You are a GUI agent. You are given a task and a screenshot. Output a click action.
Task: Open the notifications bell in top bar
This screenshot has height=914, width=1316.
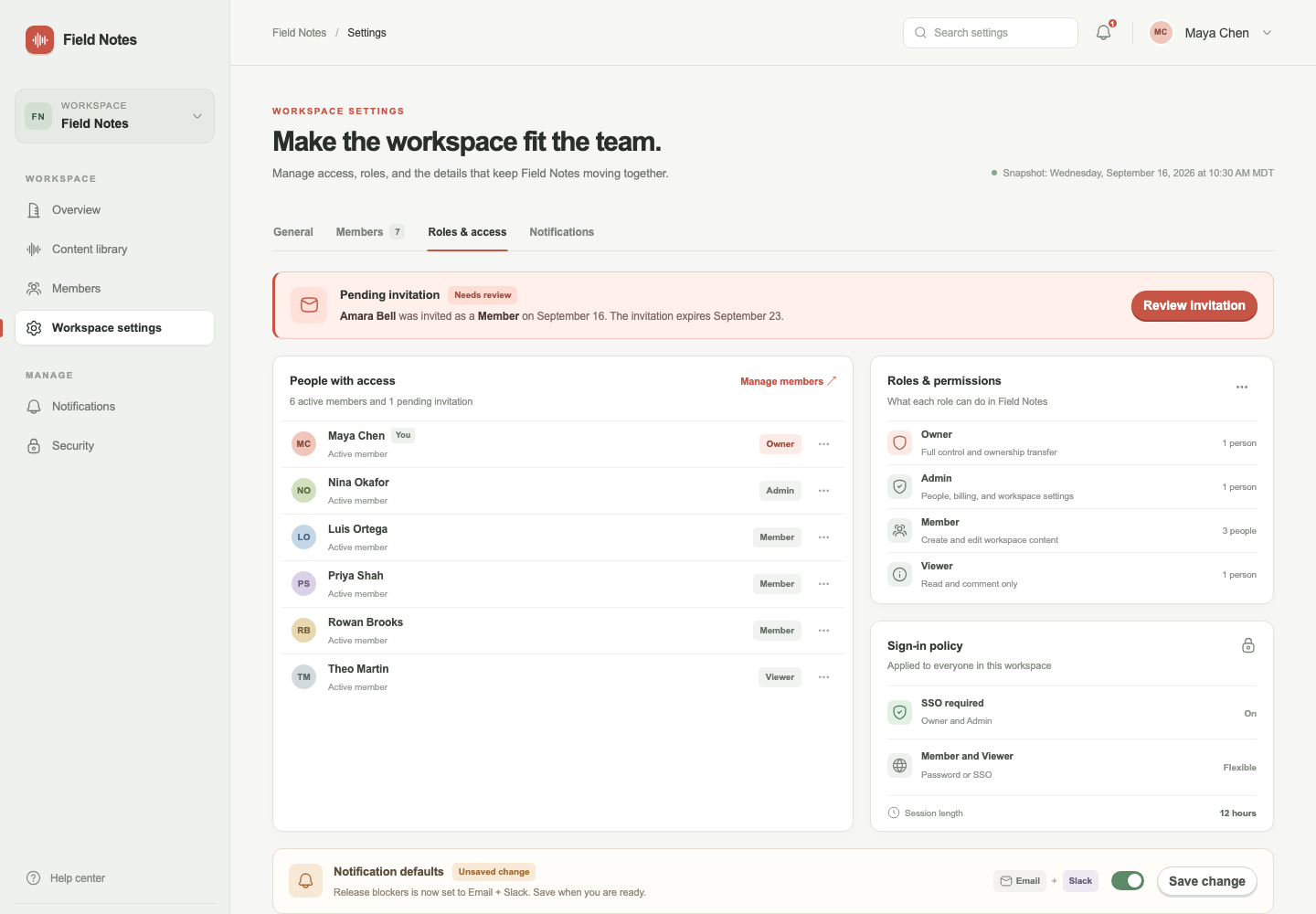[1104, 33]
